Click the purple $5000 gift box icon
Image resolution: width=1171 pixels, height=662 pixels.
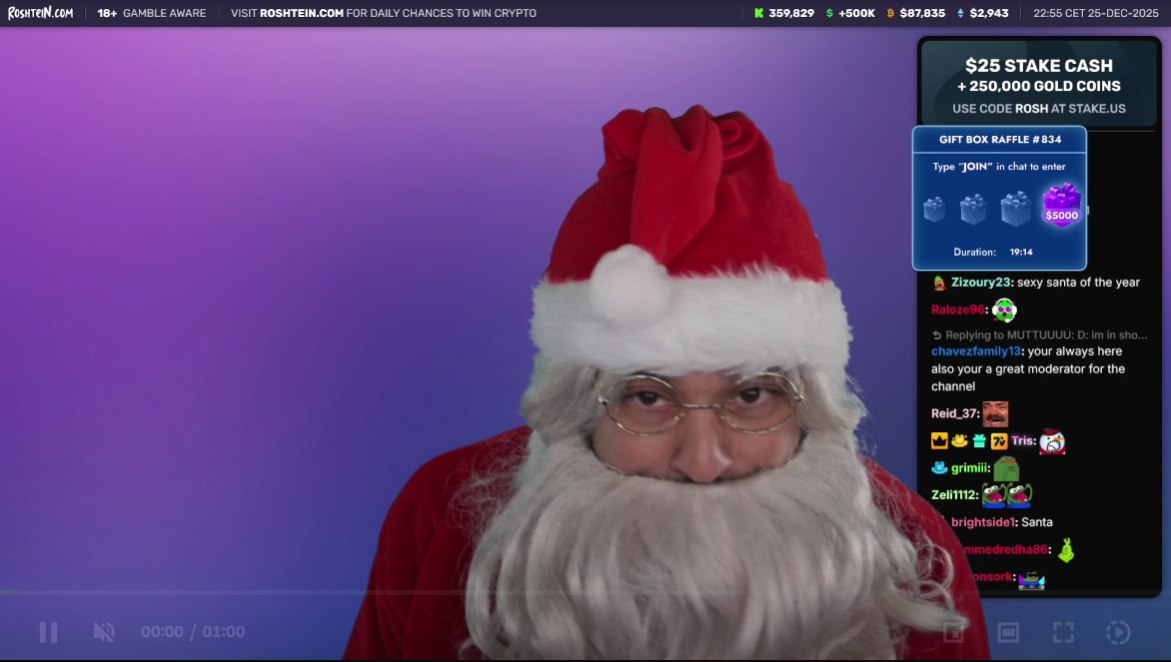point(1061,208)
